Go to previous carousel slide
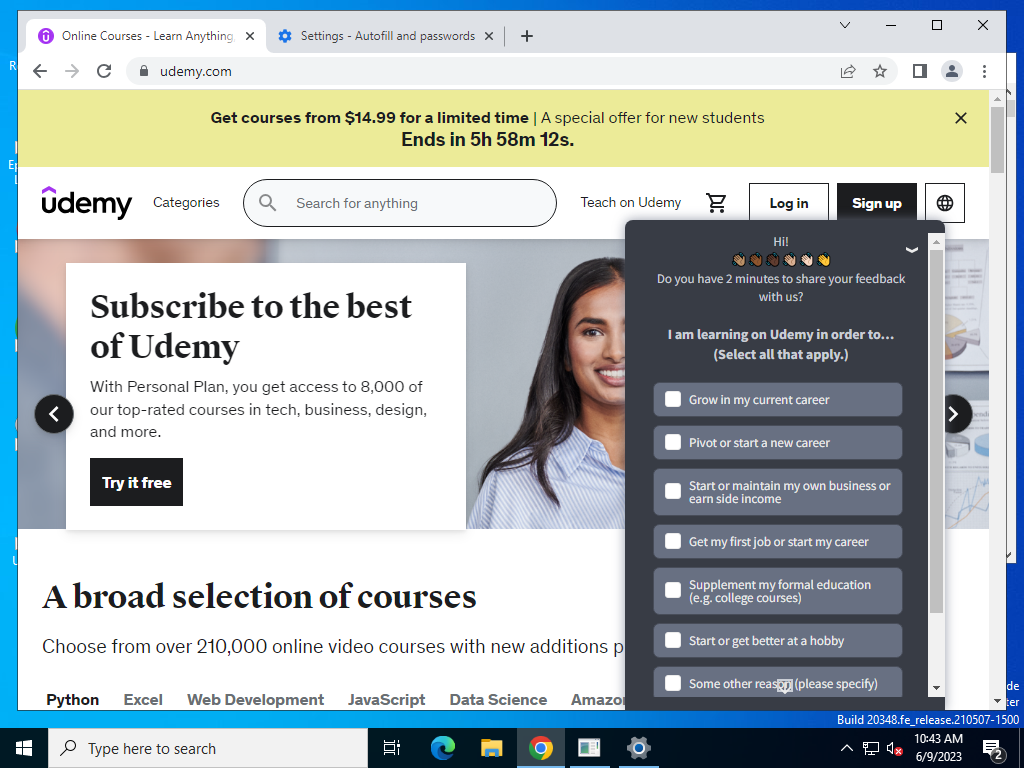This screenshot has height=768, width=1024. [x=54, y=413]
